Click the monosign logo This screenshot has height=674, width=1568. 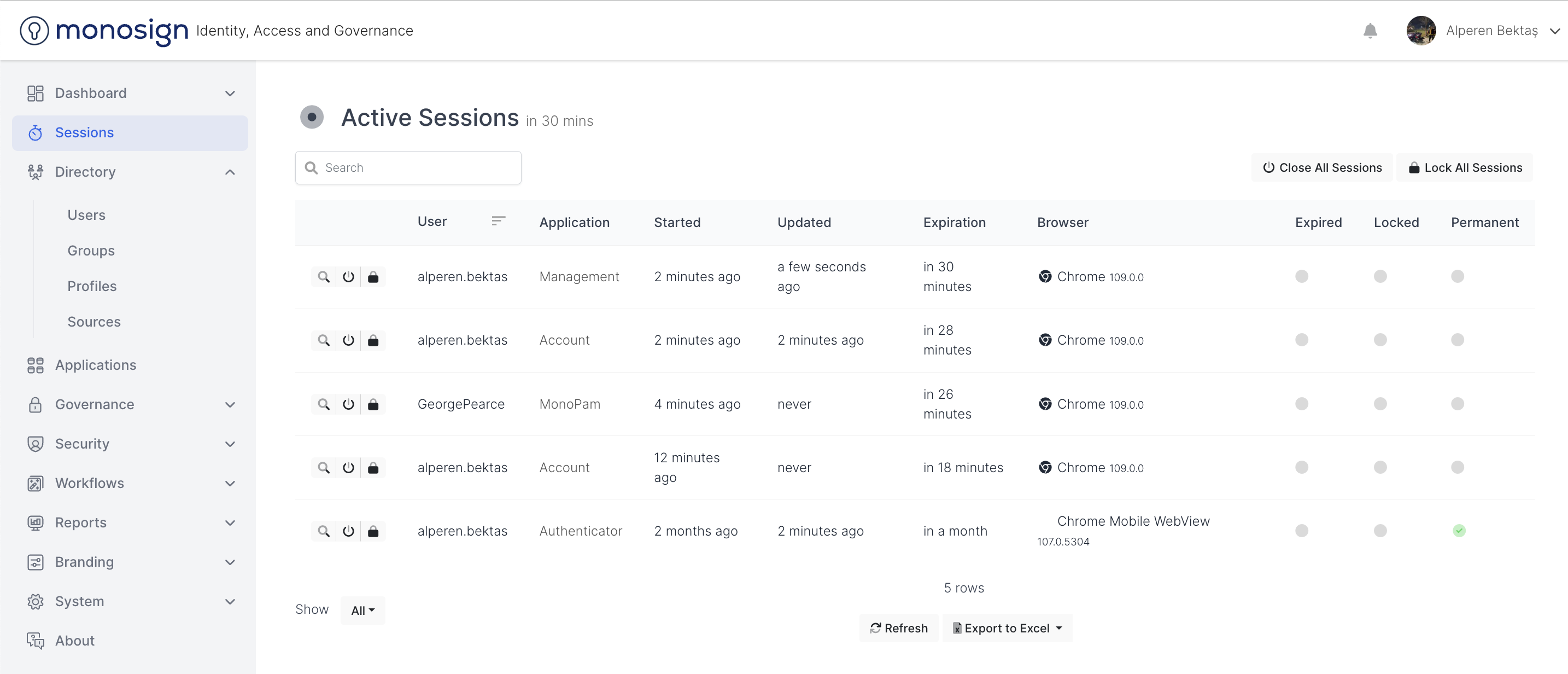pos(104,31)
